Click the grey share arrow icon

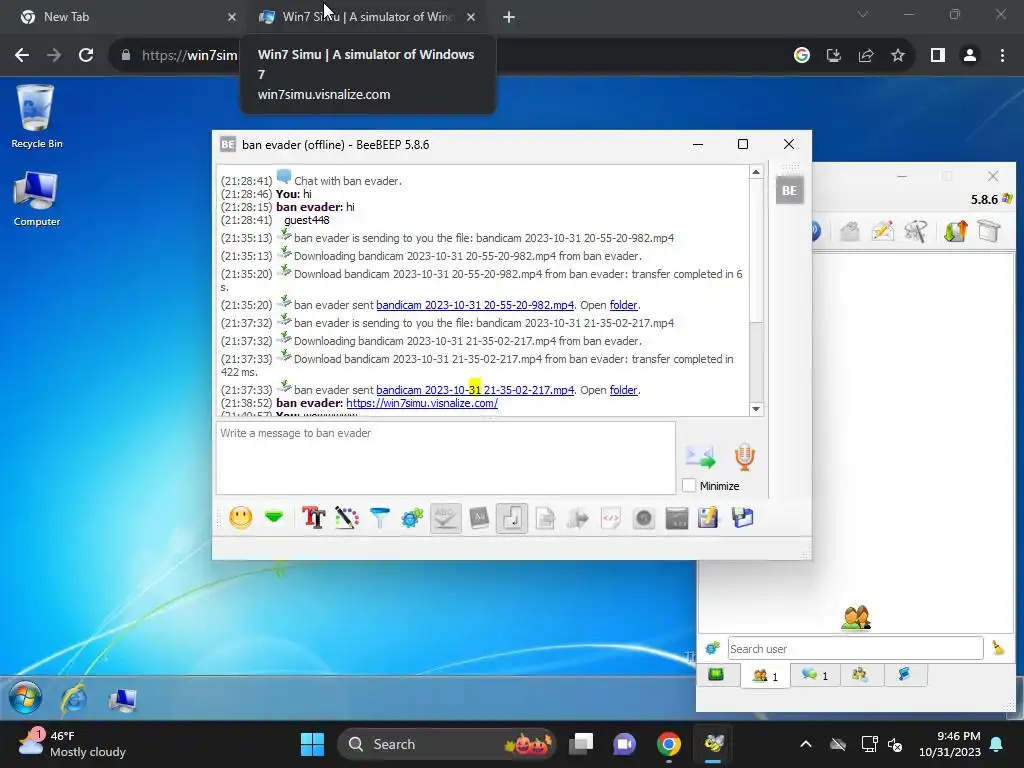click(x=577, y=518)
